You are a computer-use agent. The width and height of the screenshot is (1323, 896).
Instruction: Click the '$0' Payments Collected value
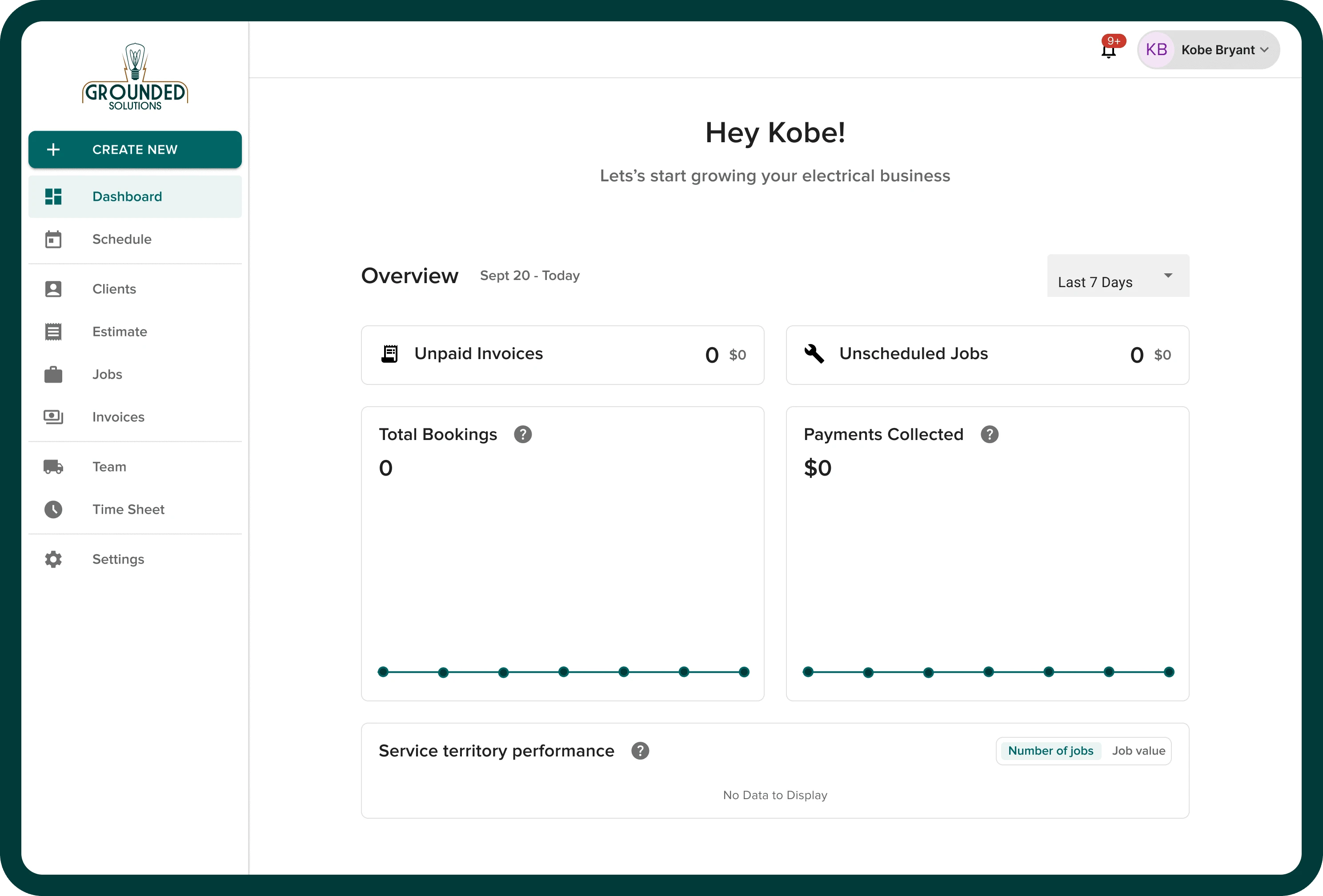[x=818, y=468]
